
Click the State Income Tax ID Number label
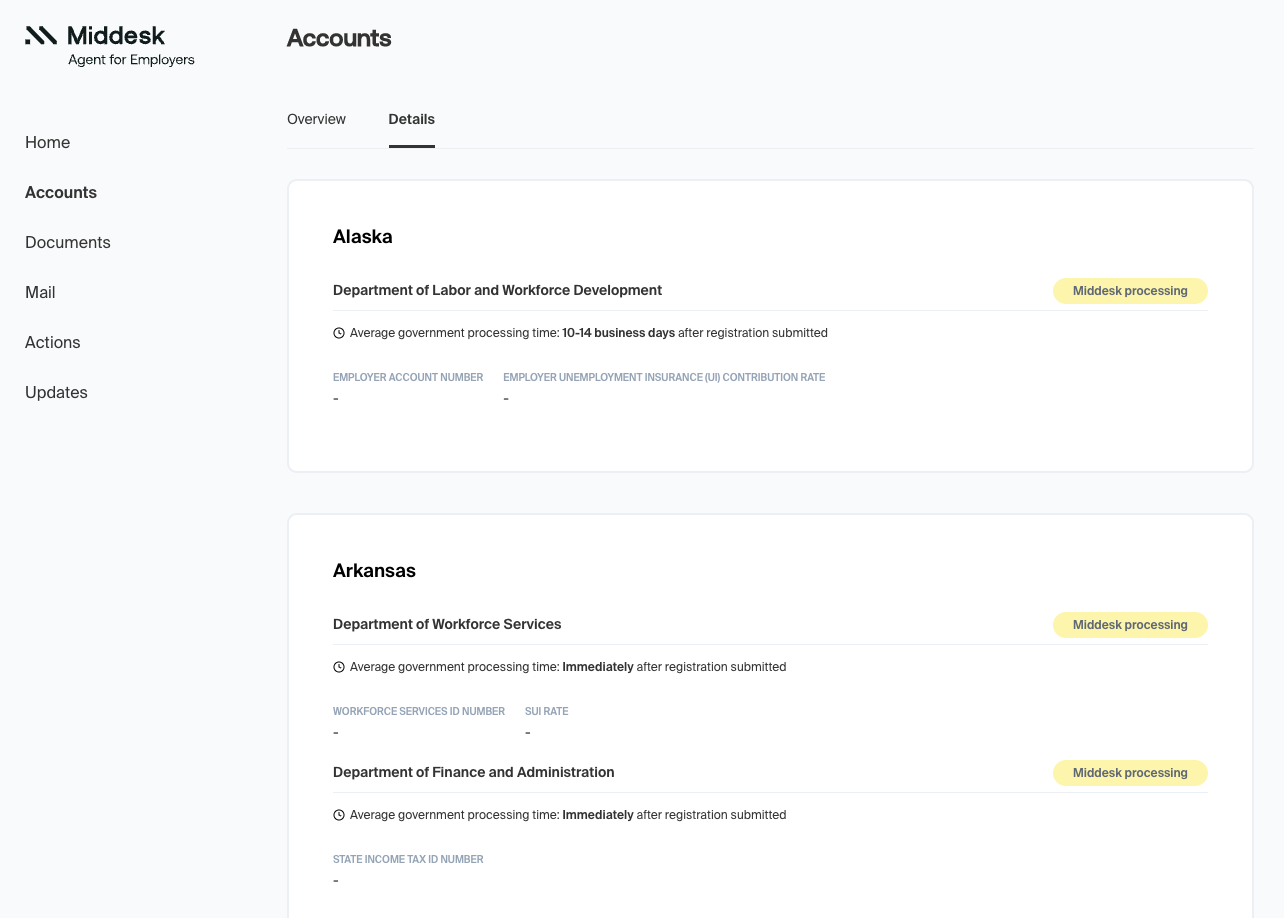tap(408, 860)
